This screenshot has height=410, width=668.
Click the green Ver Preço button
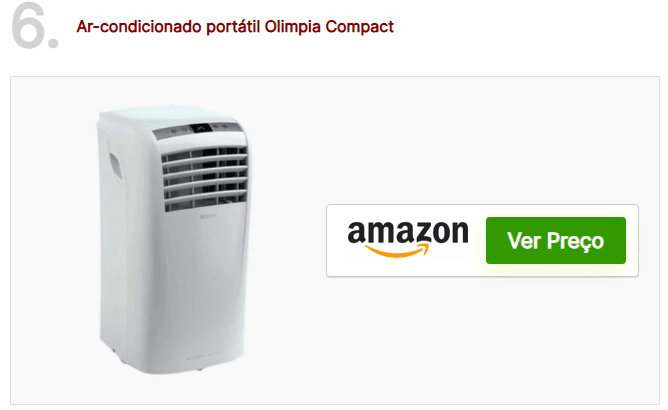[556, 240]
